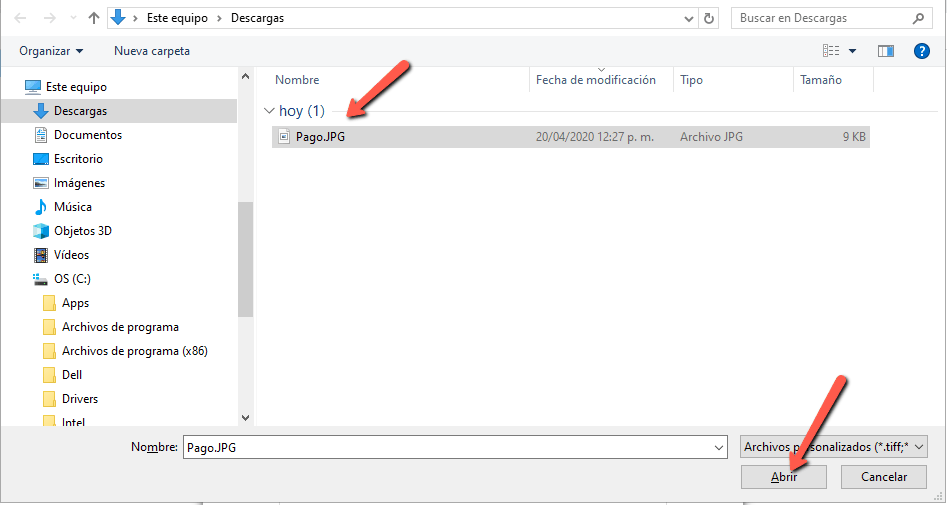947x505 pixels.
Task: Open Música in navigation tree
Action: coord(72,207)
